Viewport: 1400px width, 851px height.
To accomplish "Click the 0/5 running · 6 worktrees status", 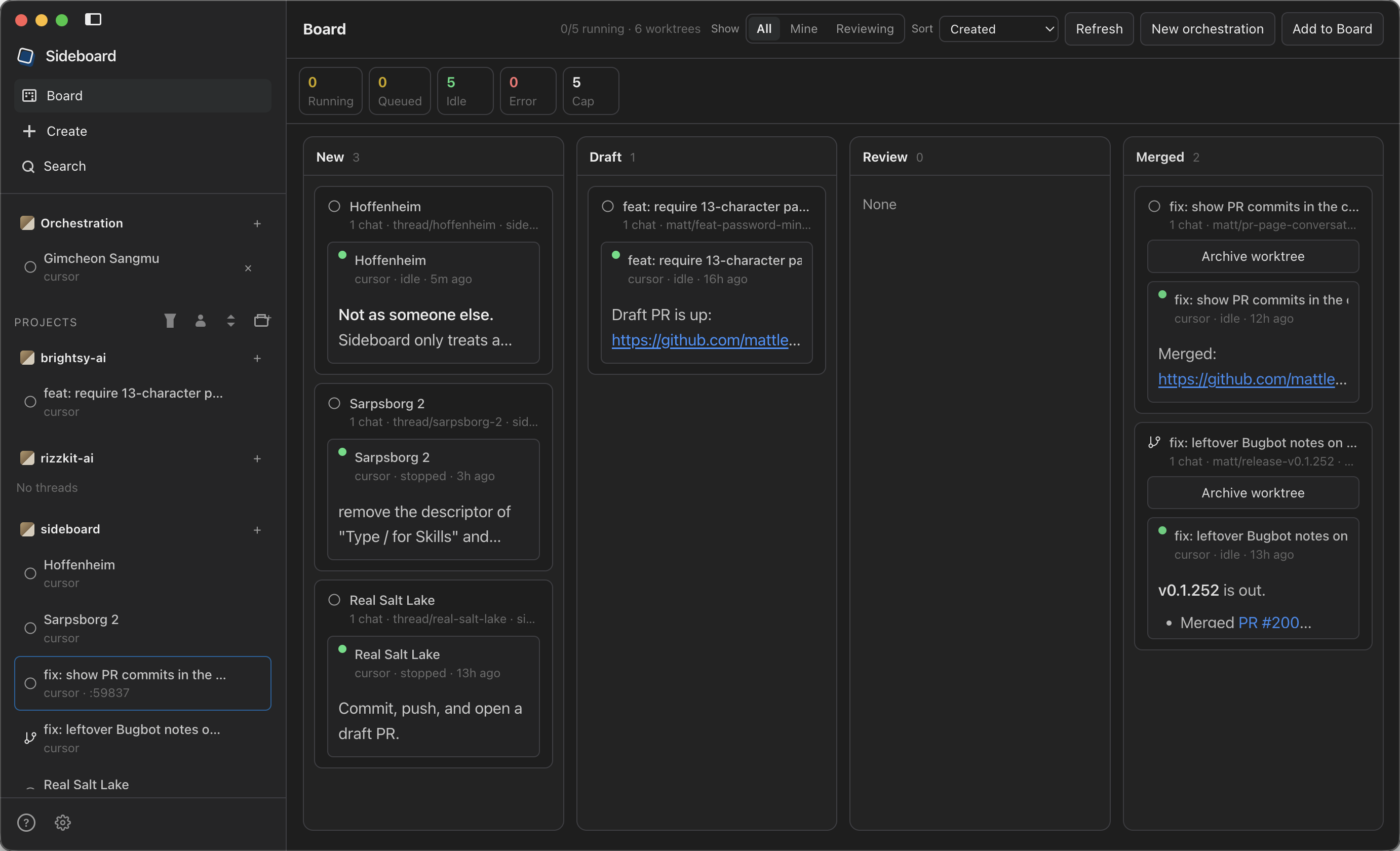I will [x=630, y=29].
